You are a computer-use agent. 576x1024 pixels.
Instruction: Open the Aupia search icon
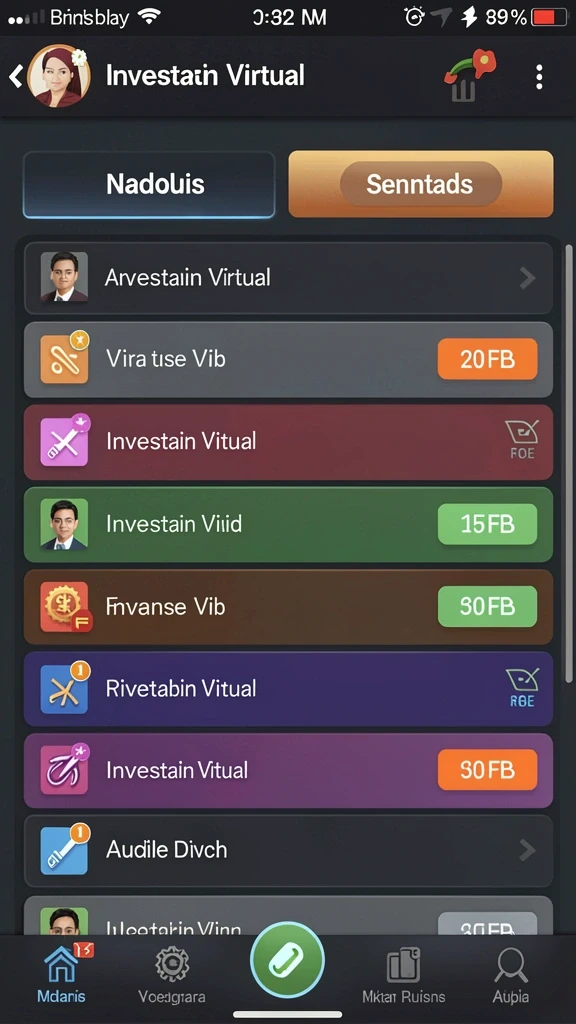510,973
